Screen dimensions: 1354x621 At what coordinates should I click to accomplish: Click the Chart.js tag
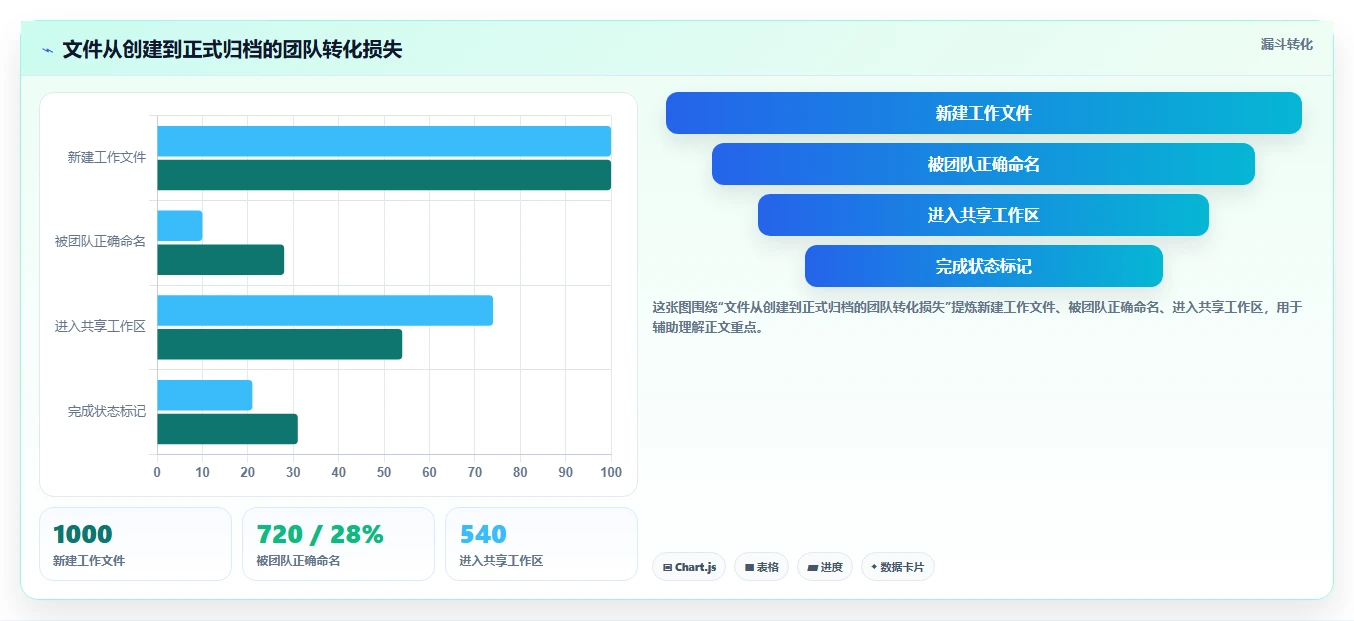point(689,567)
